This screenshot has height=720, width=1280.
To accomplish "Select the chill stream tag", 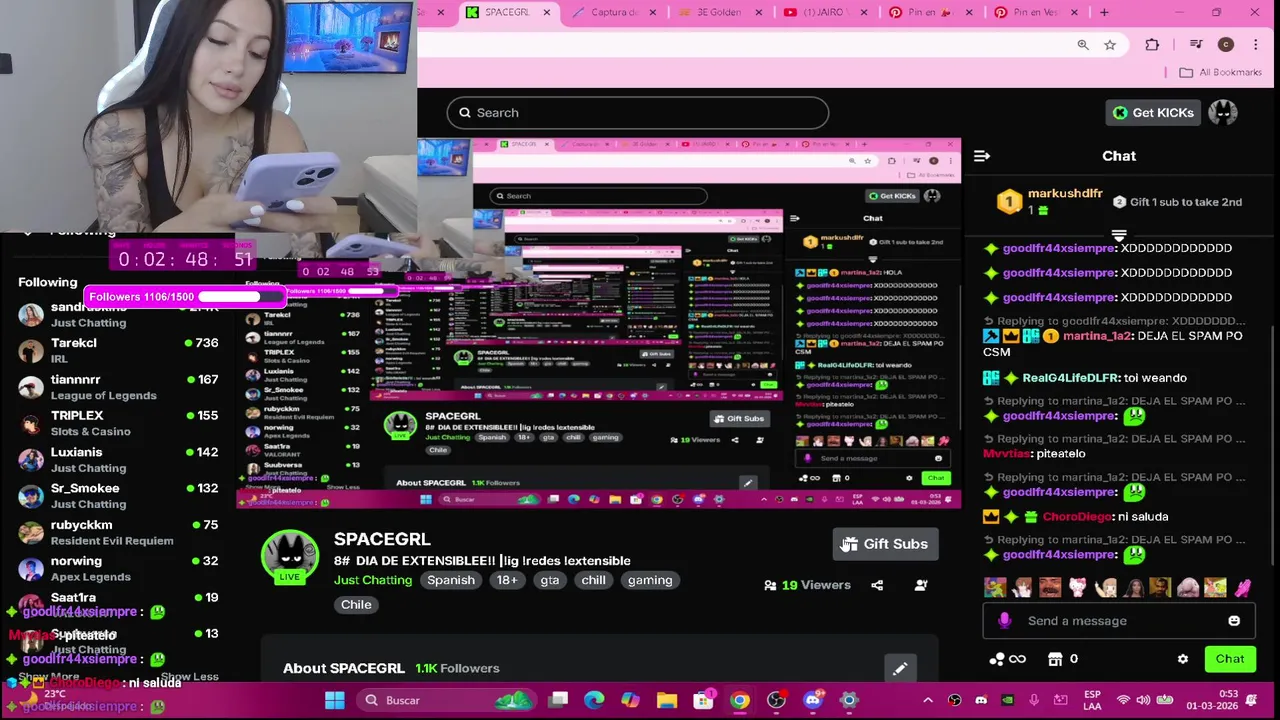I will click(x=593, y=580).
